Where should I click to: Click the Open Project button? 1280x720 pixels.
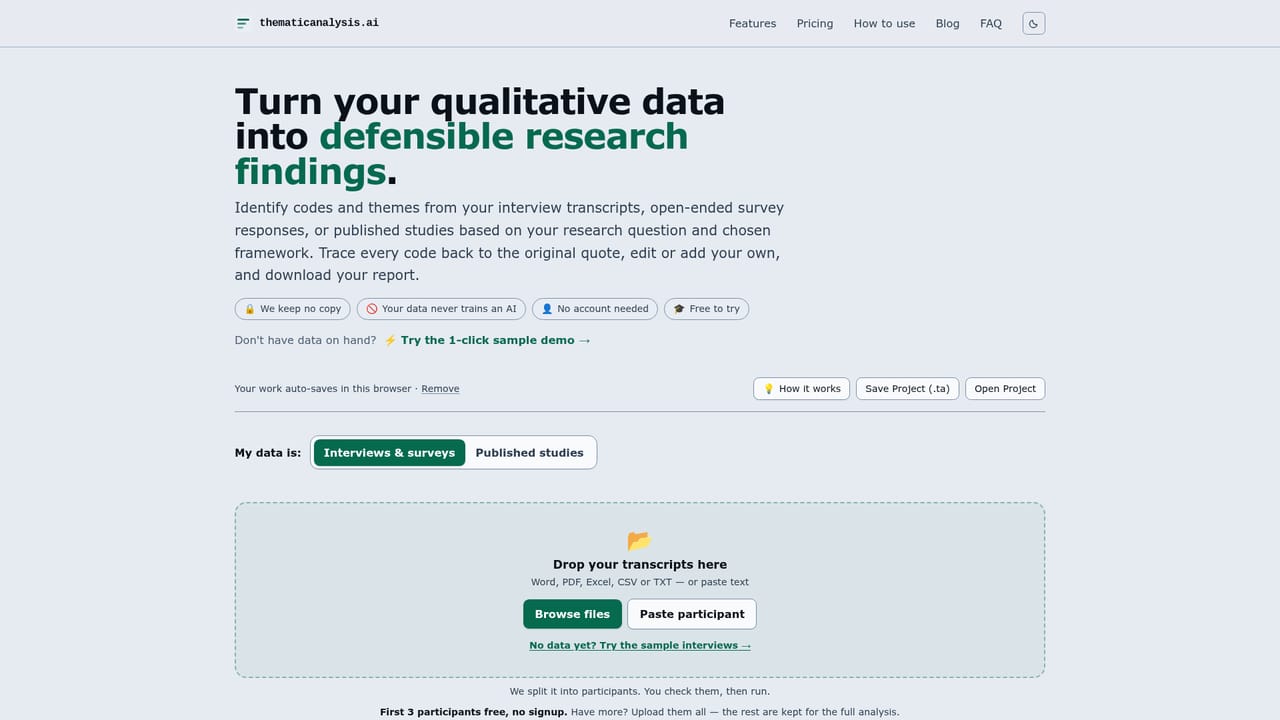1005,389
